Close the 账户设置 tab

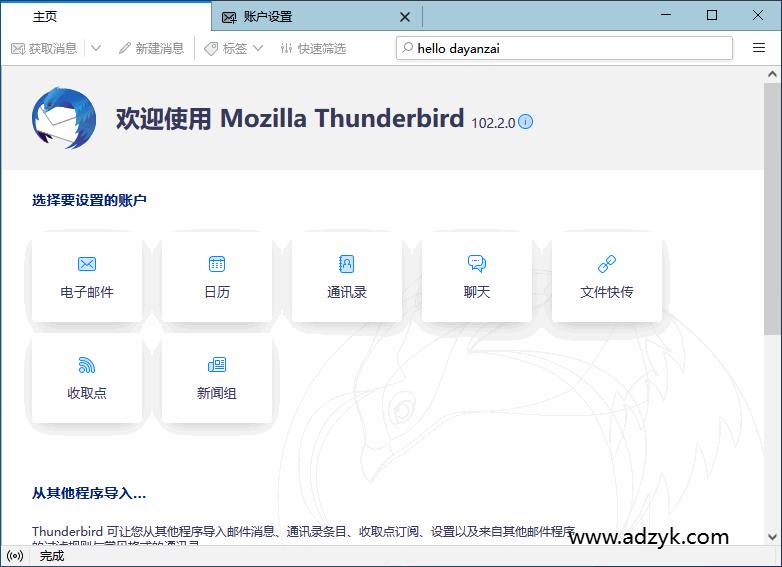[405, 17]
